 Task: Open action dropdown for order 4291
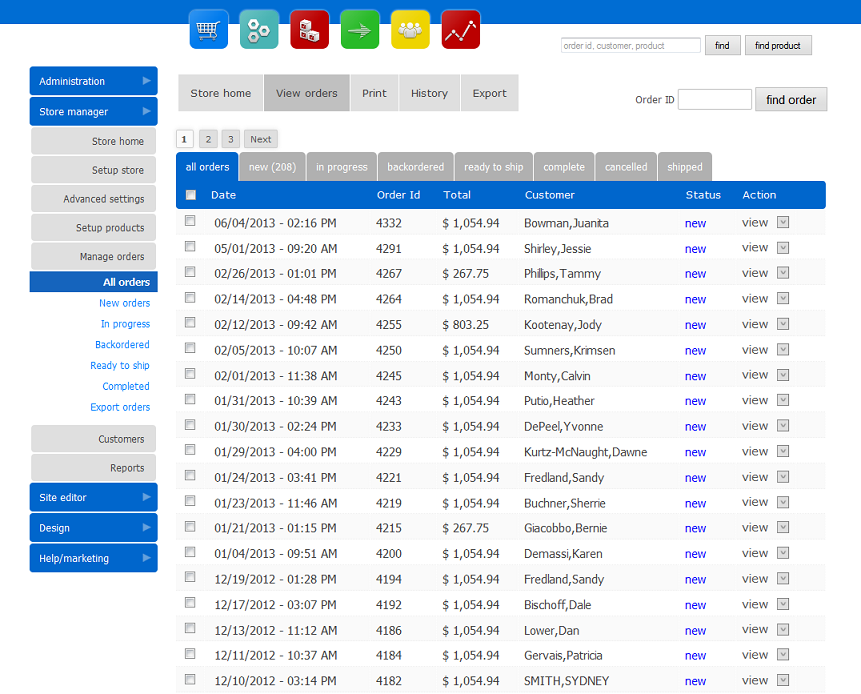[783, 248]
